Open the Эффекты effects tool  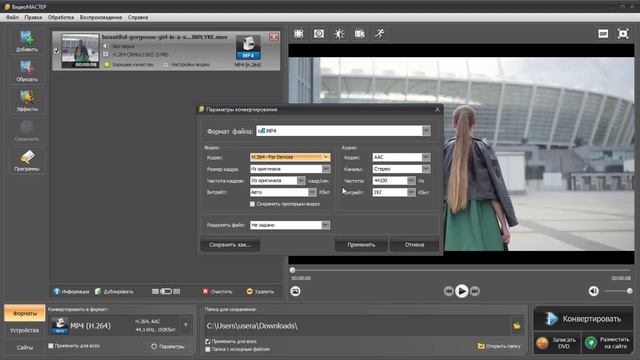(x=27, y=101)
